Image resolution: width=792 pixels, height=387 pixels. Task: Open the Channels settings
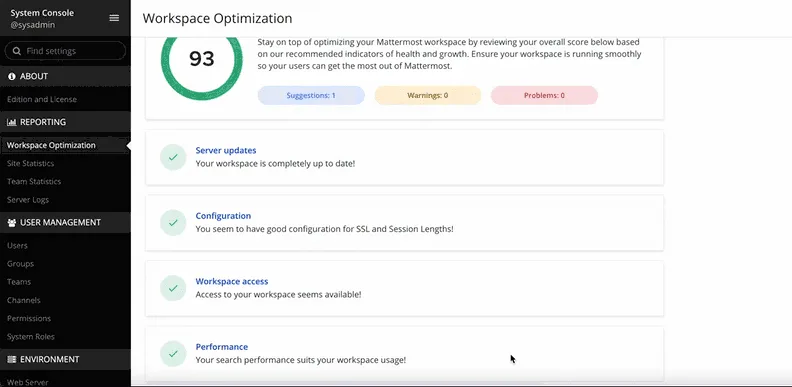click(x=24, y=300)
